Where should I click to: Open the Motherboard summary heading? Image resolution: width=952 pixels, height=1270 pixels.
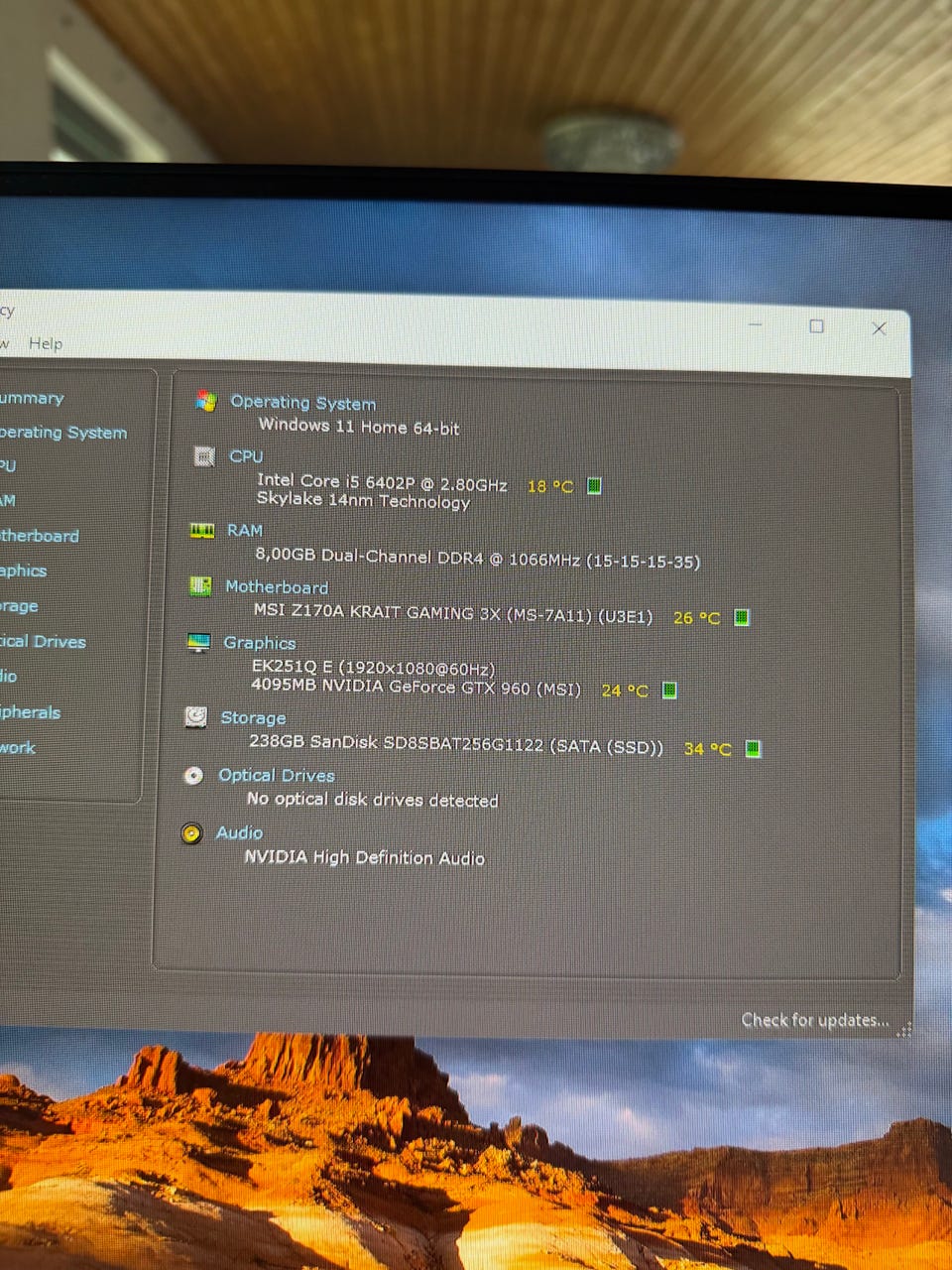(277, 586)
